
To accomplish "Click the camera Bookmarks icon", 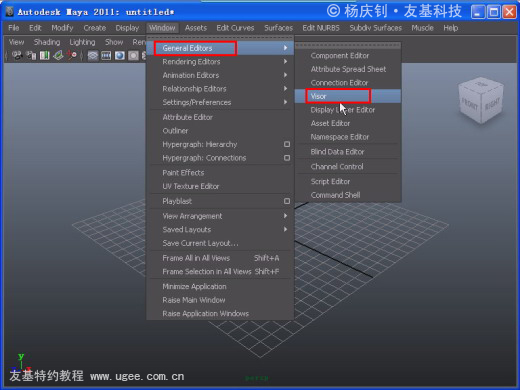I will (x=45, y=55).
